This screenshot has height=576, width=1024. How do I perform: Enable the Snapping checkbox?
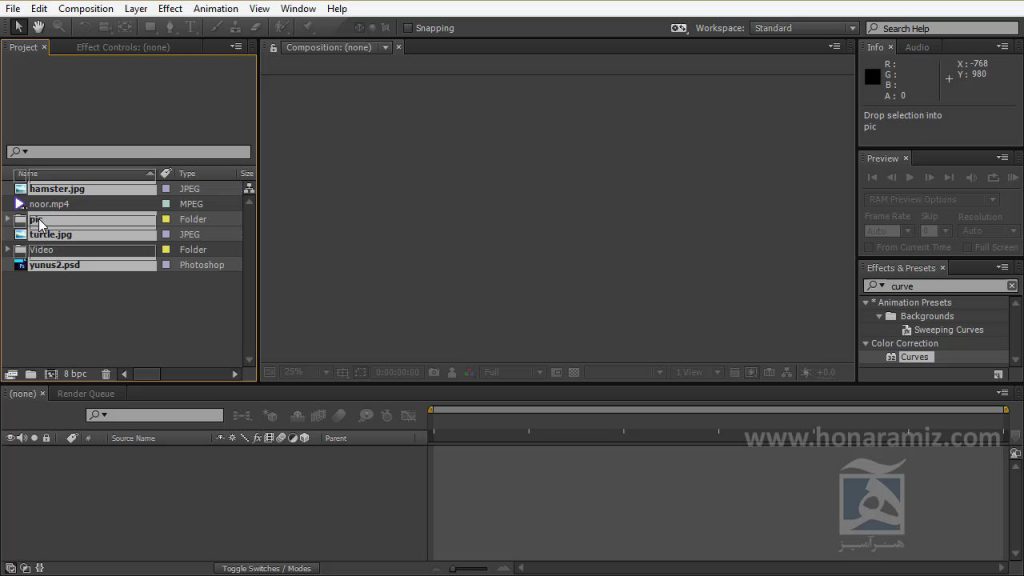[x=408, y=28]
